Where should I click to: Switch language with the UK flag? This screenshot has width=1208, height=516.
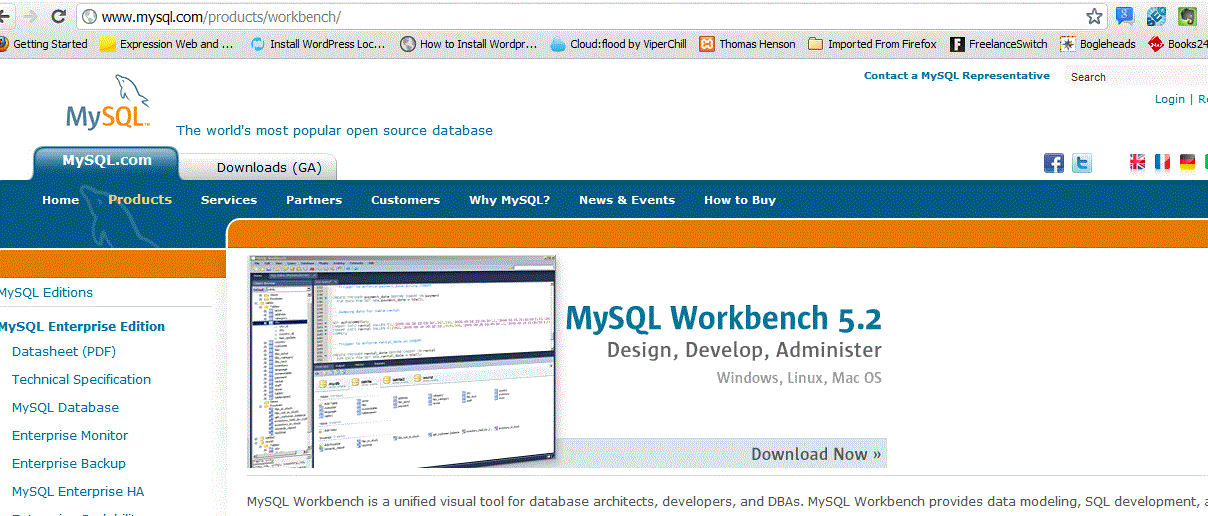[1138, 162]
